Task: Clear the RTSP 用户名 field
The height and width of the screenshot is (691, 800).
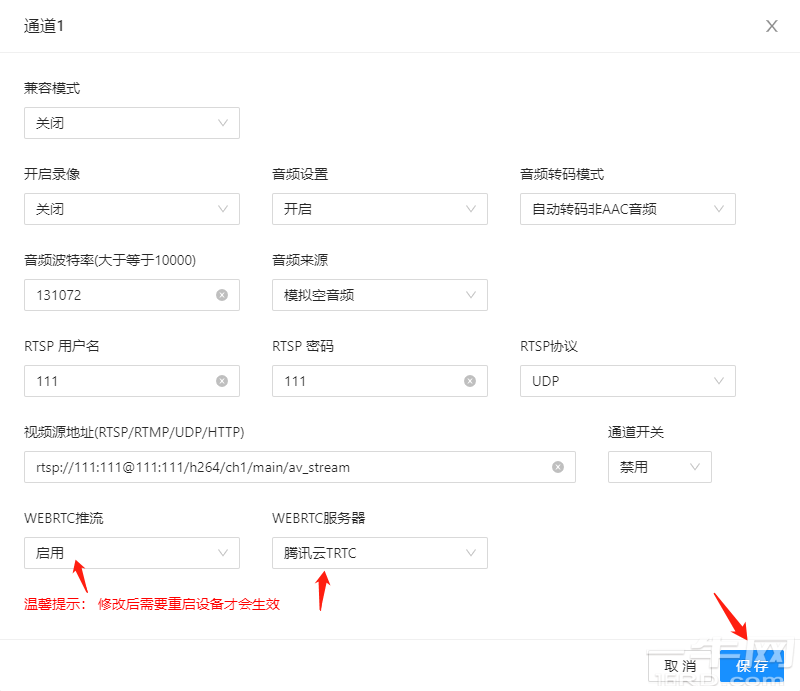Action: [x=222, y=381]
